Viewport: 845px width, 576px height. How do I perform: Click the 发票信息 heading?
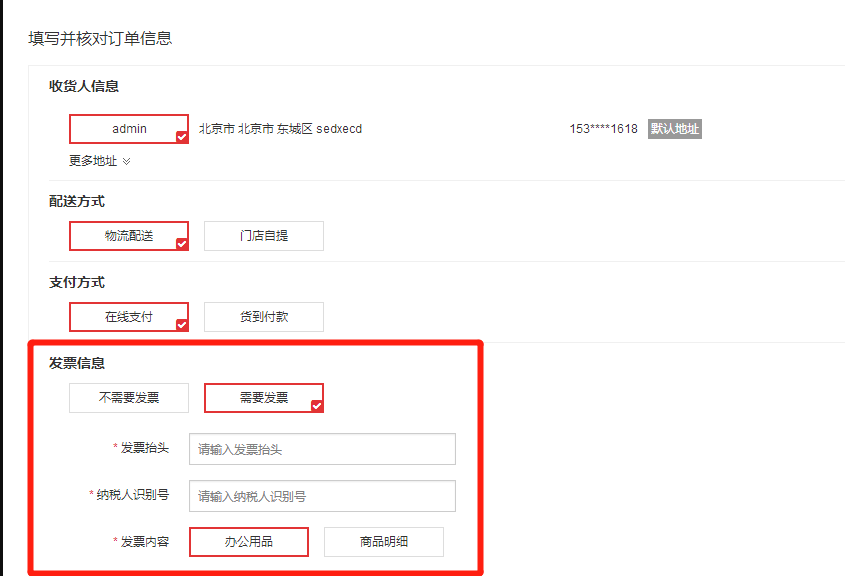[x=77, y=363]
